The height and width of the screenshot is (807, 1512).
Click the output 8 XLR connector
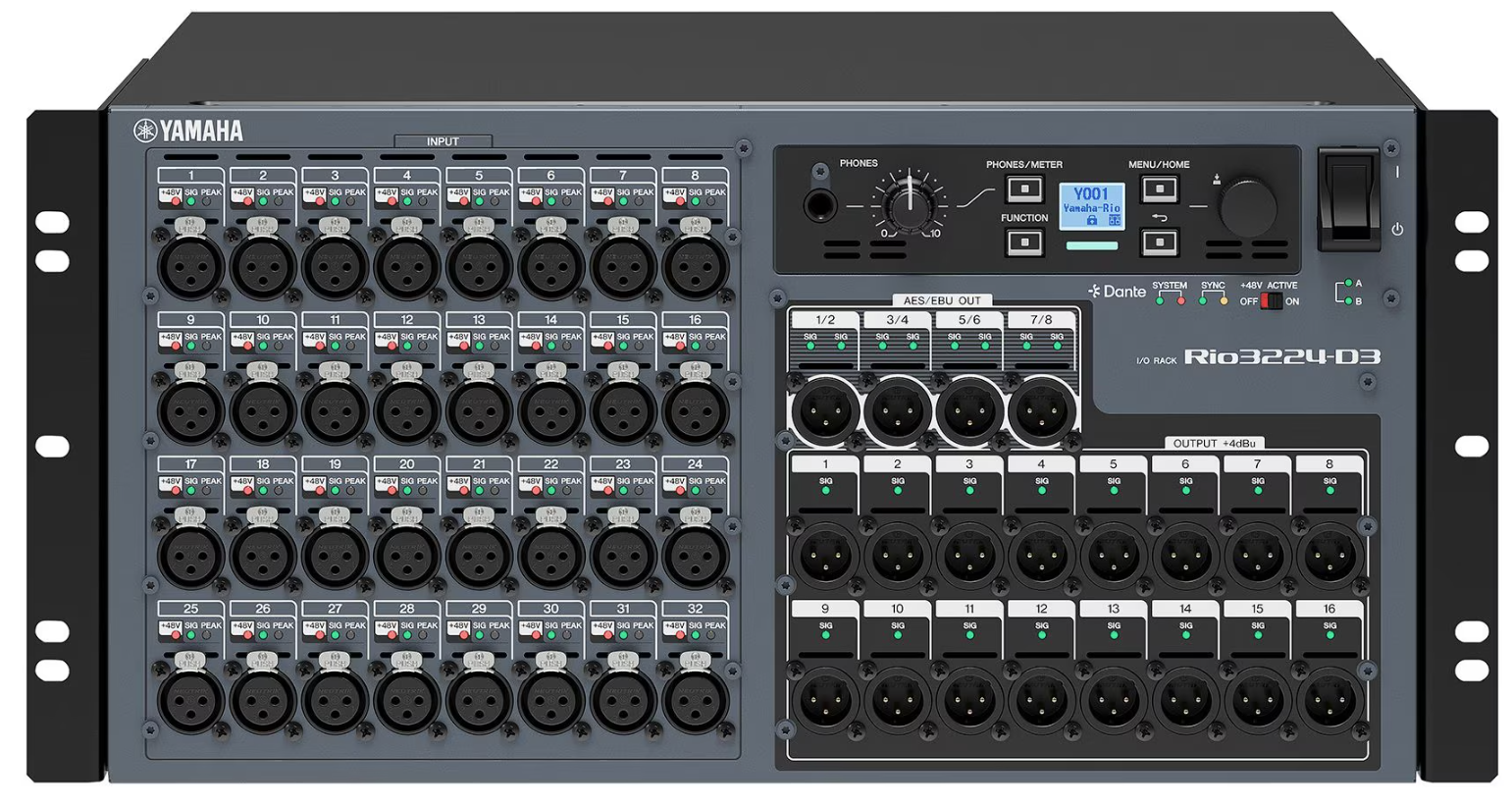click(x=1330, y=555)
